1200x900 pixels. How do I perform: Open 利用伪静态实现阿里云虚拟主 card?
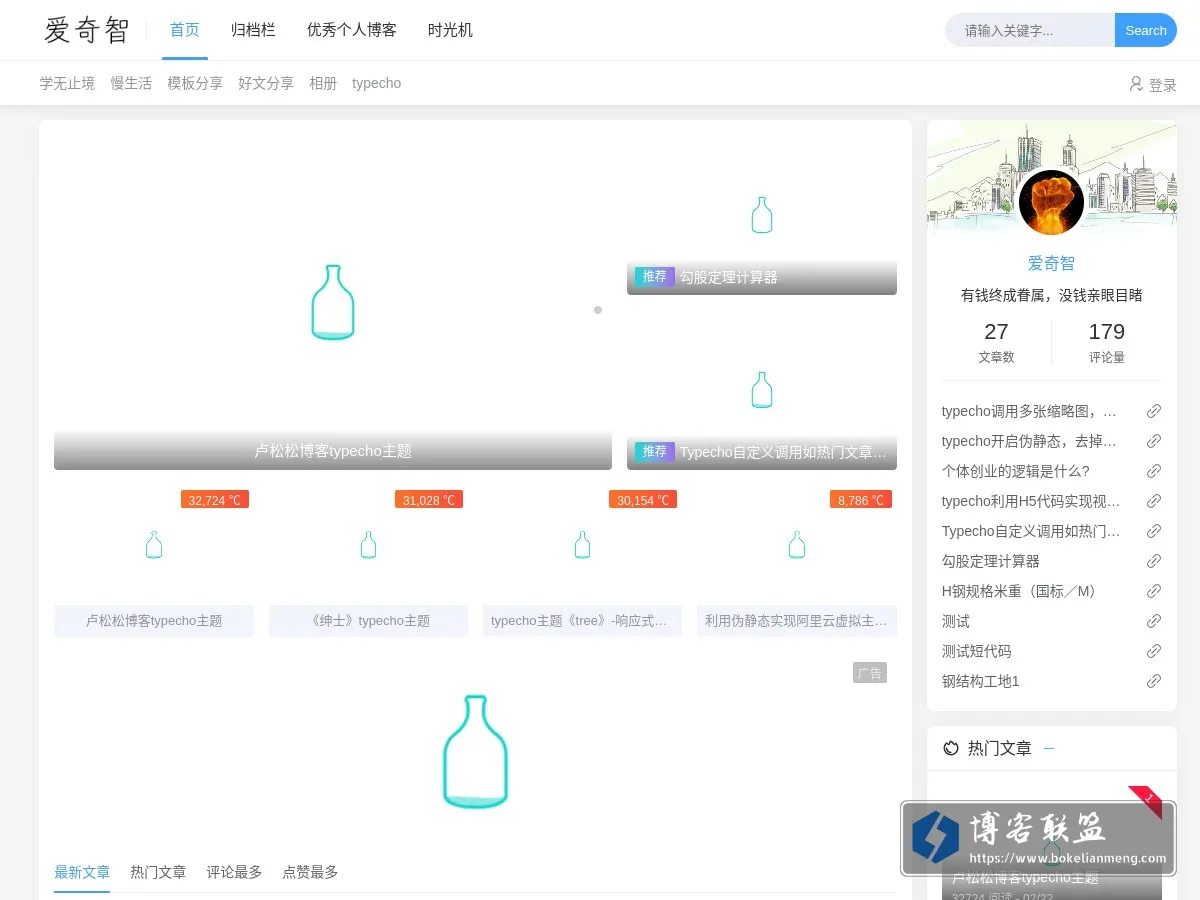[797, 561]
